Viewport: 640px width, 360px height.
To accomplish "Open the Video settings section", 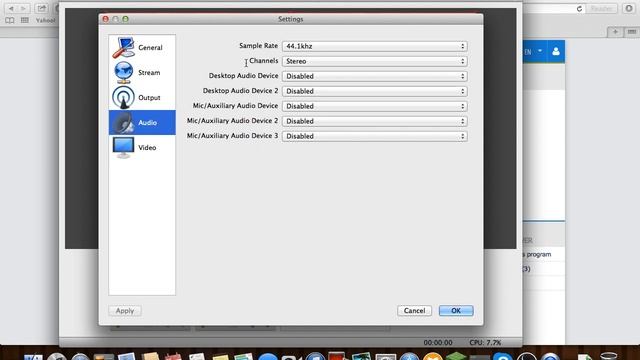I will (x=142, y=147).
